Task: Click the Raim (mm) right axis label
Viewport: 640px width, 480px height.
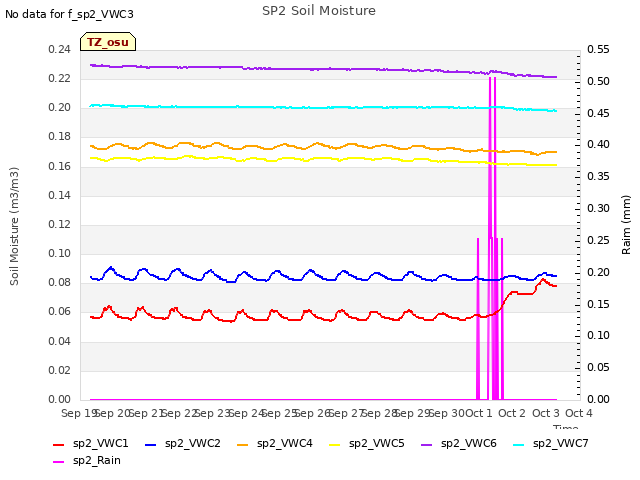Action: [x=626, y=225]
